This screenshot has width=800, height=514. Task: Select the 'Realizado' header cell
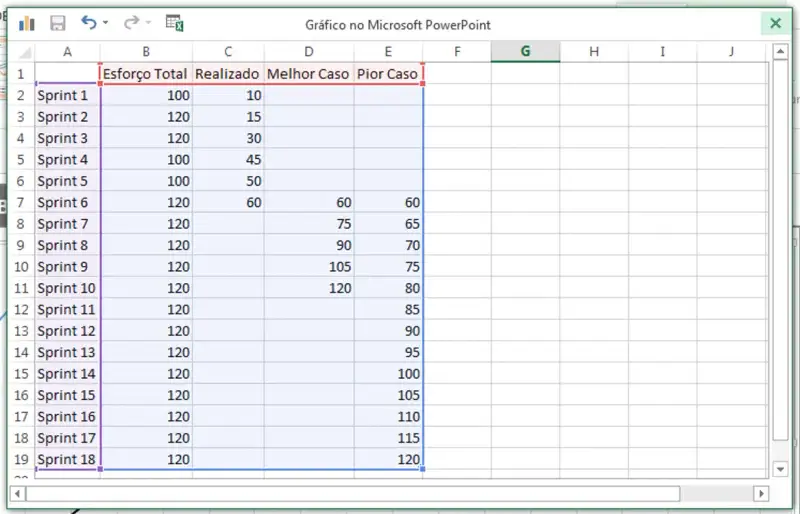tap(228, 74)
